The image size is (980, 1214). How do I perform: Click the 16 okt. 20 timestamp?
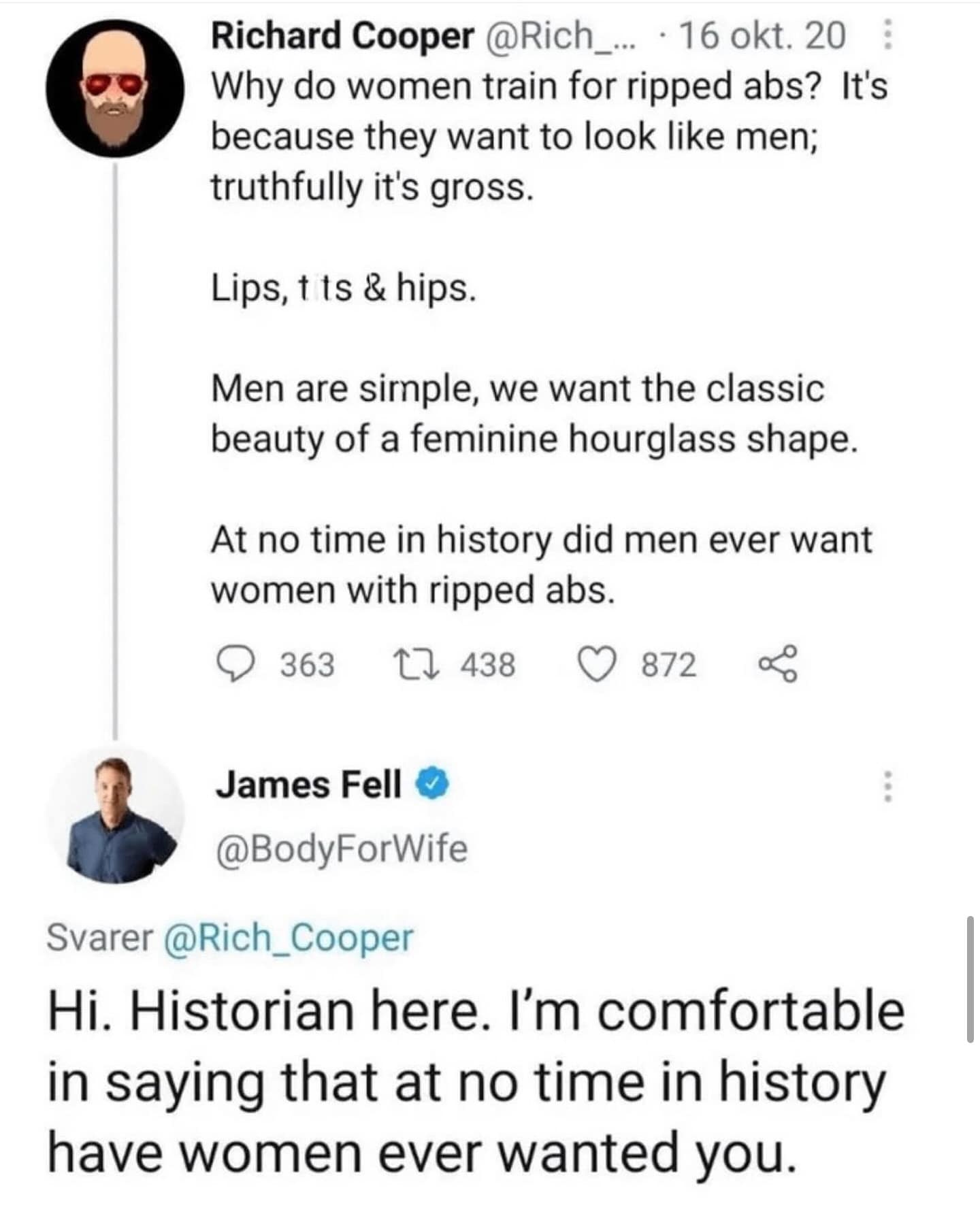762,35
